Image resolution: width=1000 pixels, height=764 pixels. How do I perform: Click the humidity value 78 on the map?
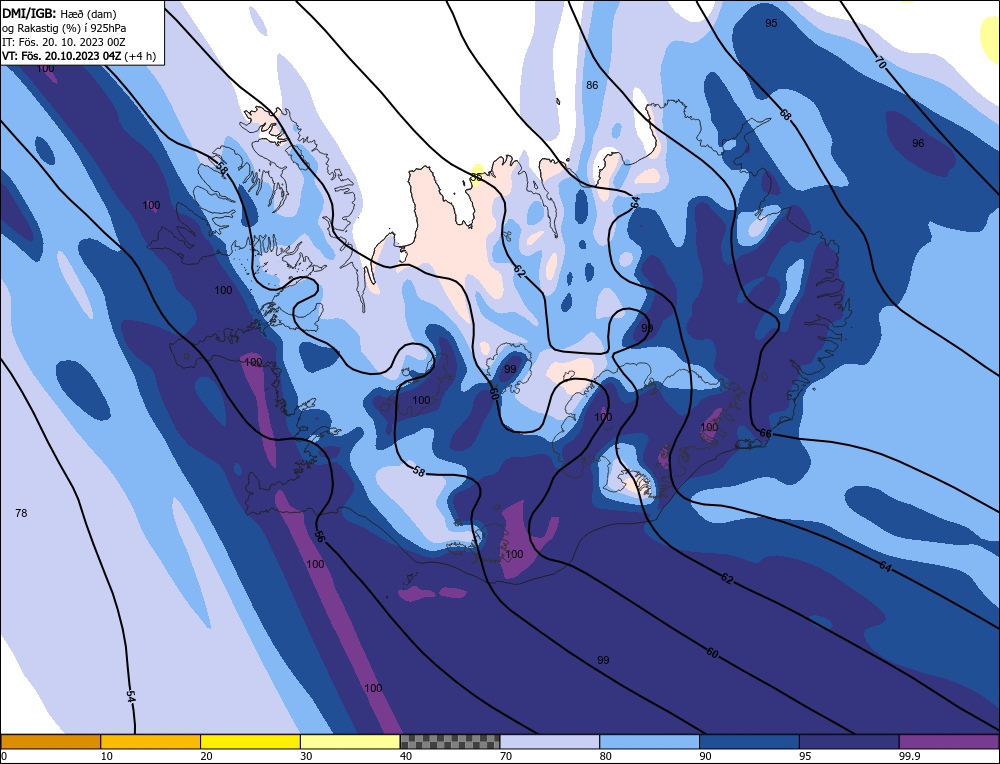tap(21, 513)
